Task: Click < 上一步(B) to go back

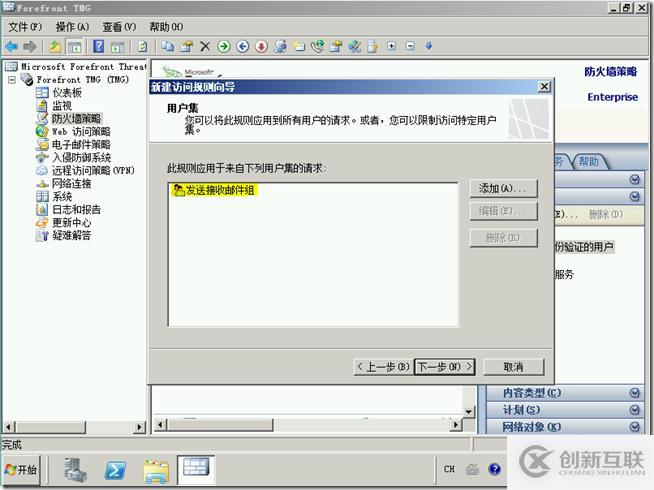Action: click(x=383, y=367)
